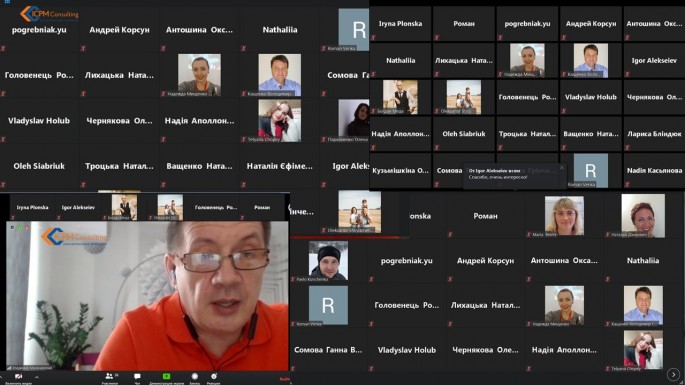Image resolution: width=685 pixels, height=385 pixels.
Task: Click Oleh Siabriuk tile in left gallery
Action: click(x=39, y=166)
